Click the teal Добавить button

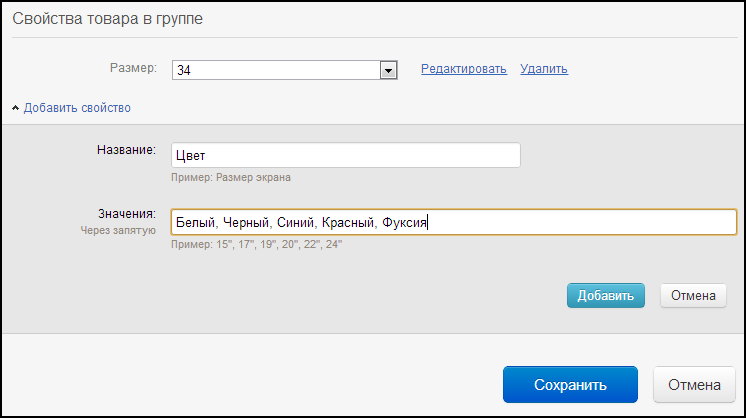tap(606, 295)
